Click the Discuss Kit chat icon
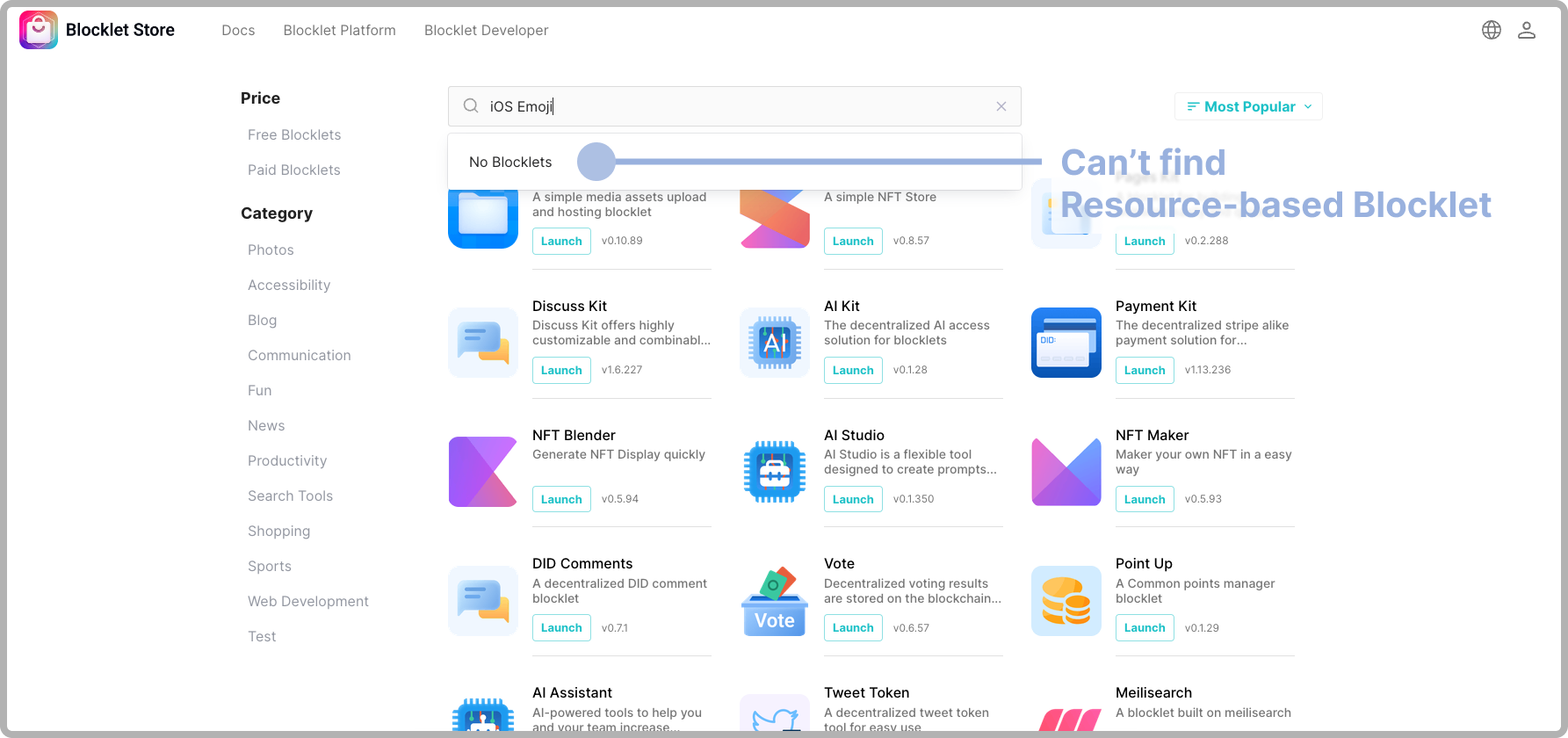The image size is (1568, 738). [x=482, y=343]
